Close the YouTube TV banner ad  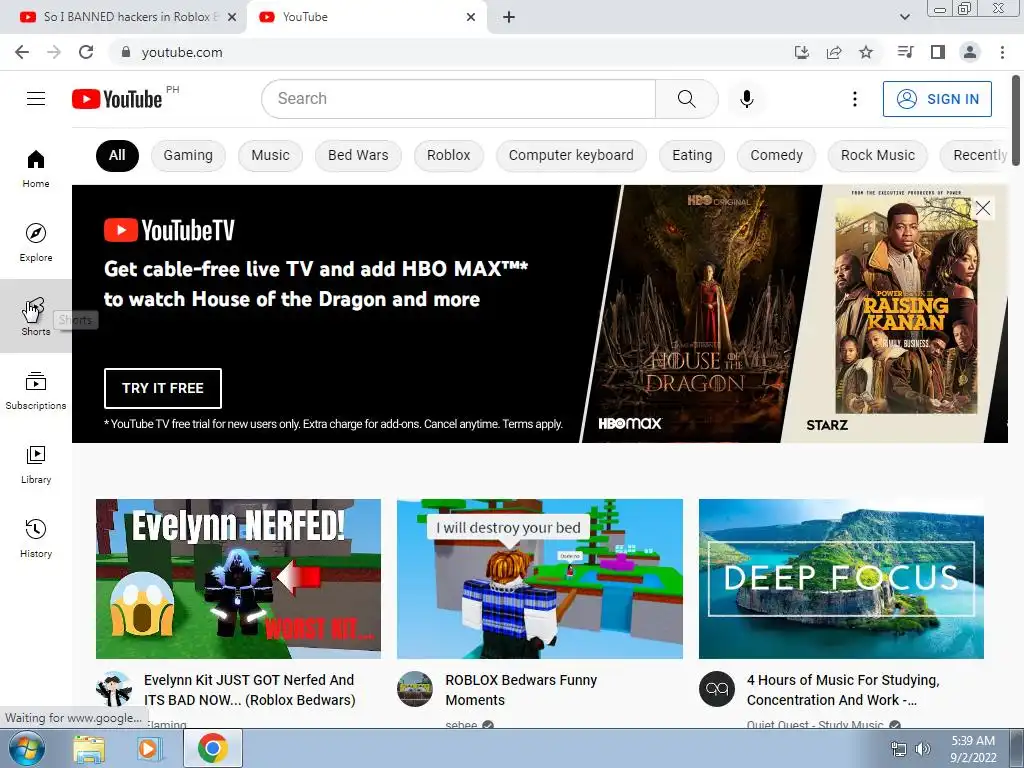(x=983, y=208)
